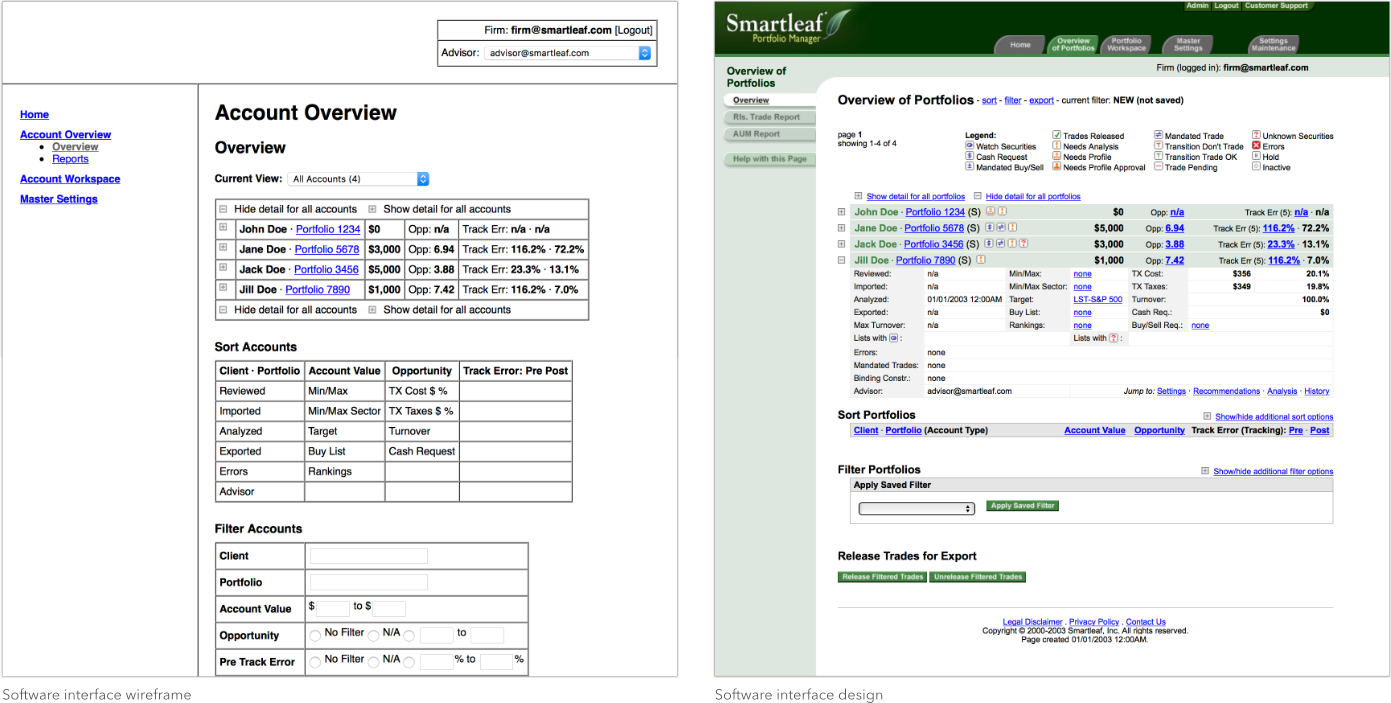Open the Current View 'All Accounts (4)' dropdown
Screen dimensions: 1391x703
tap(359, 179)
